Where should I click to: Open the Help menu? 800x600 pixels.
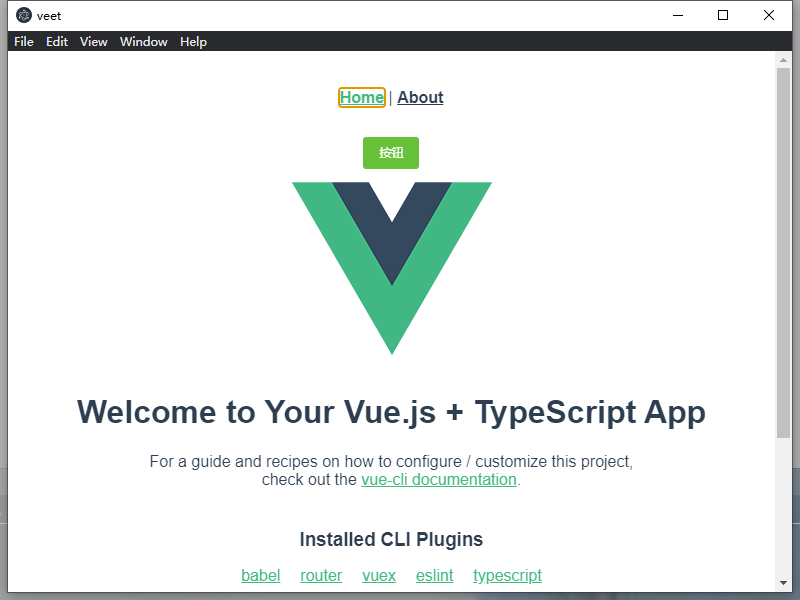[193, 41]
